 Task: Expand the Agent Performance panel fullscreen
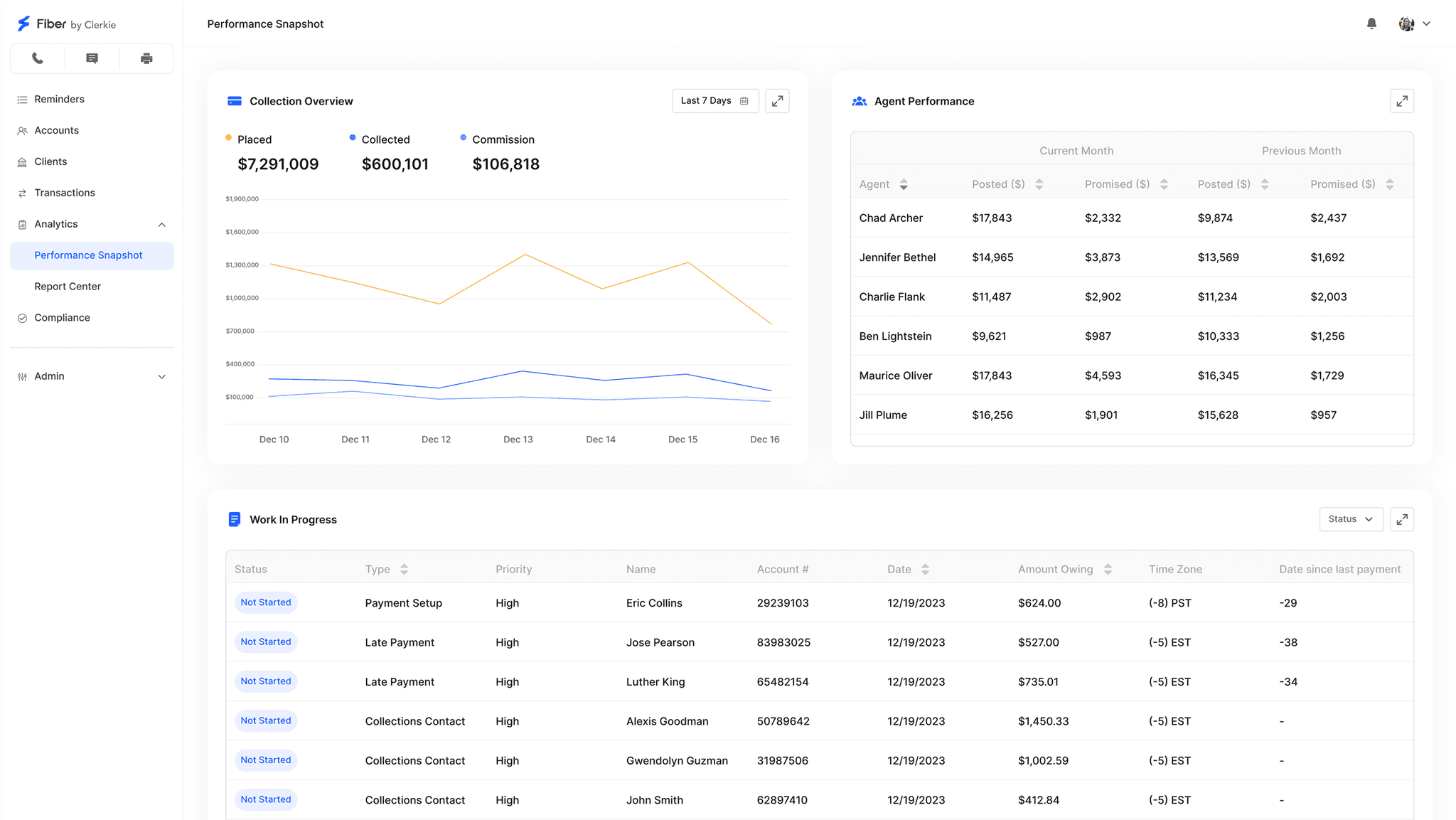point(1401,101)
